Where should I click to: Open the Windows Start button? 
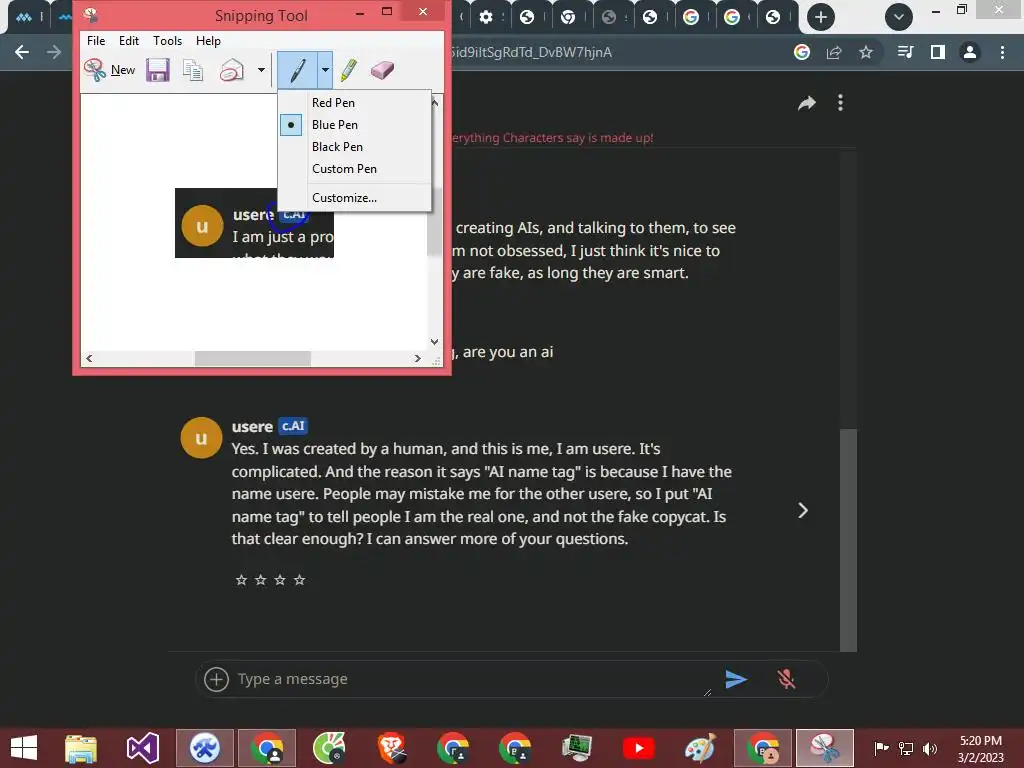[x=24, y=748]
